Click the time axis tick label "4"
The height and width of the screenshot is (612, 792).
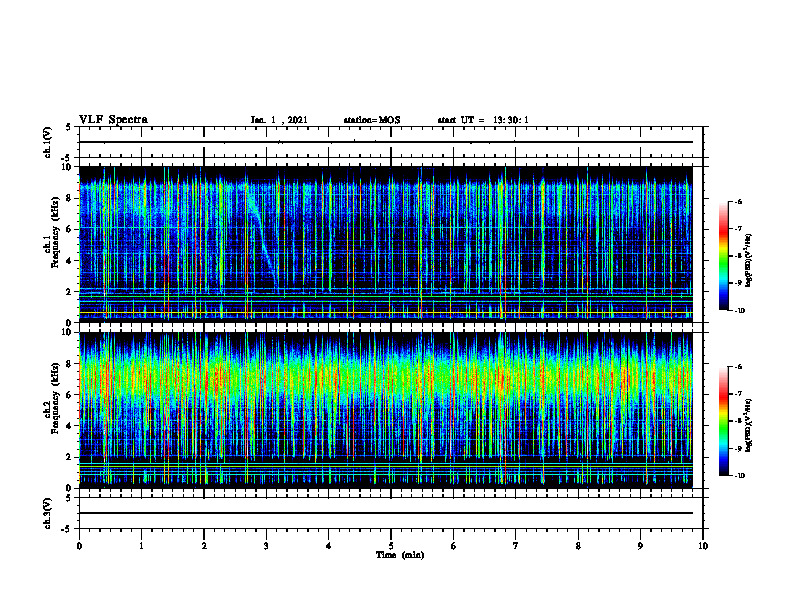pyautogui.click(x=329, y=546)
